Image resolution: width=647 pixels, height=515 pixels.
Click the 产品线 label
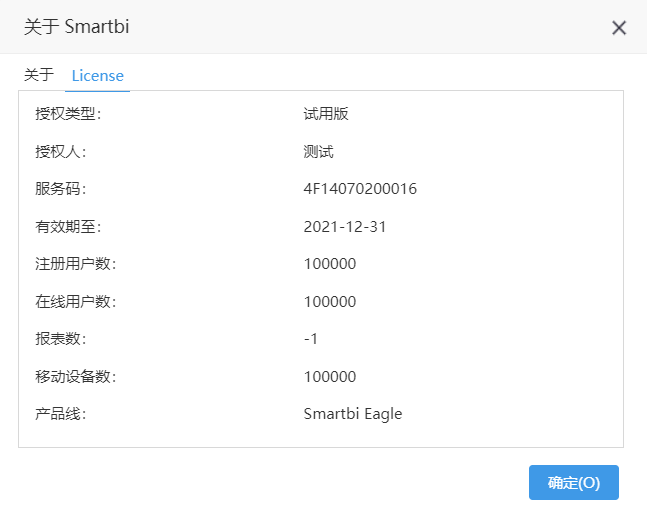tap(61, 414)
